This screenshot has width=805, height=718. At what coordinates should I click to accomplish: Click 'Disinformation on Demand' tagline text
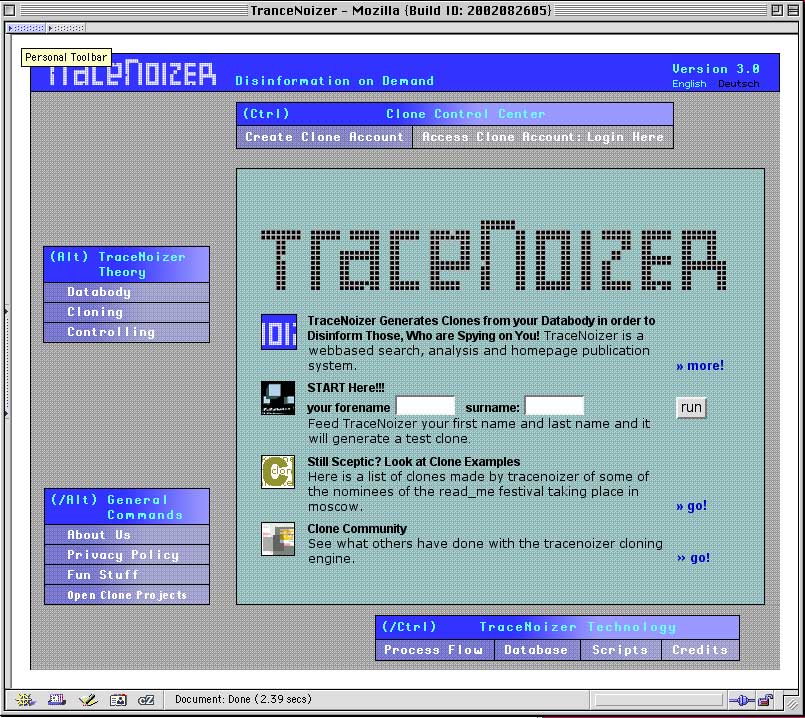click(335, 81)
